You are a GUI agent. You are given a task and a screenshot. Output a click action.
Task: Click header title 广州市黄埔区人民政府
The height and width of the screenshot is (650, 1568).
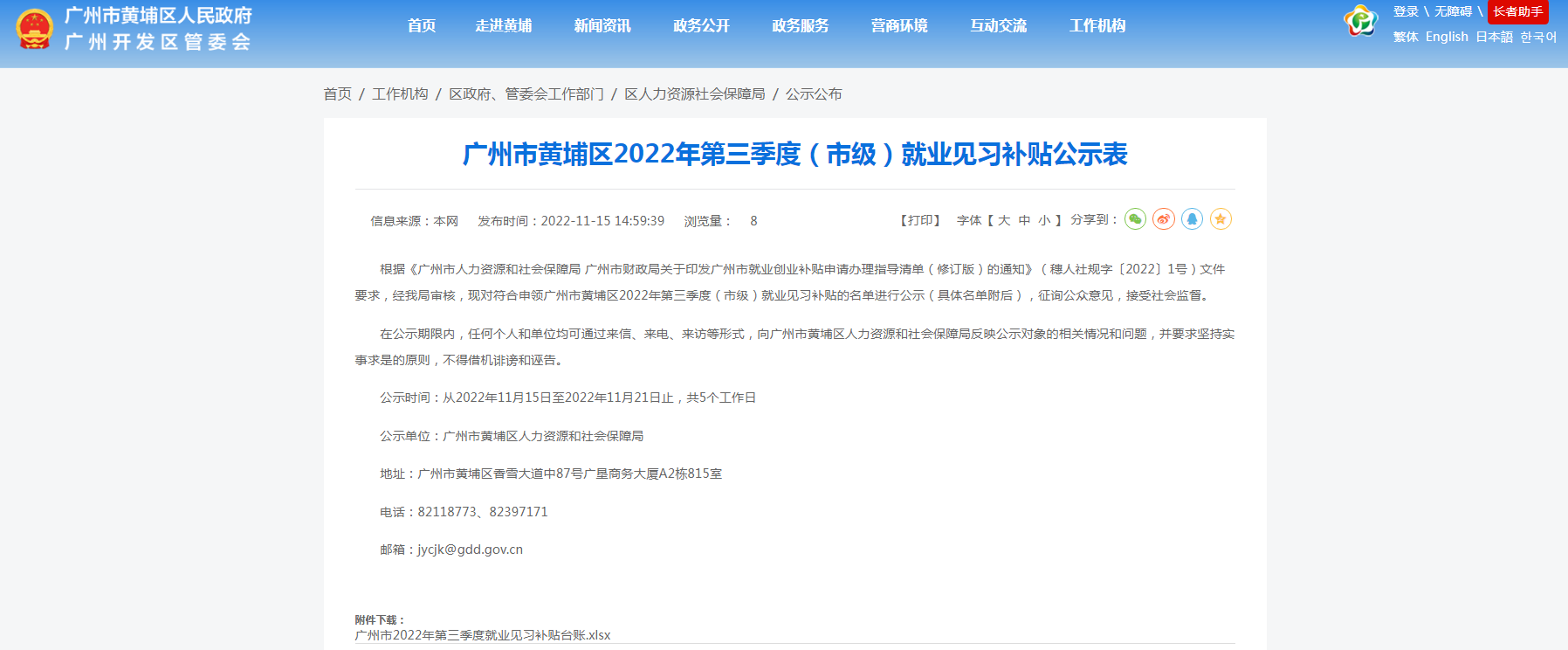tap(158, 16)
